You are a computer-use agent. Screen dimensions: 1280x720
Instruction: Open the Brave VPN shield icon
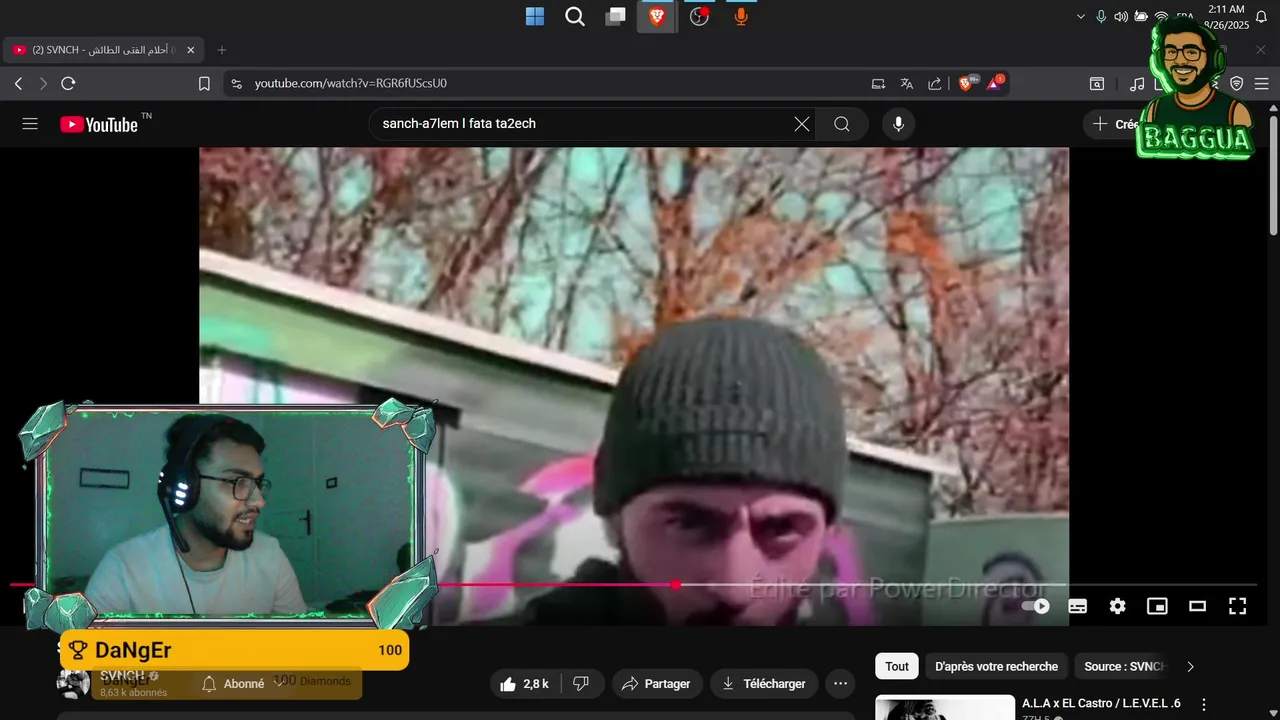[x=1237, y=84]
